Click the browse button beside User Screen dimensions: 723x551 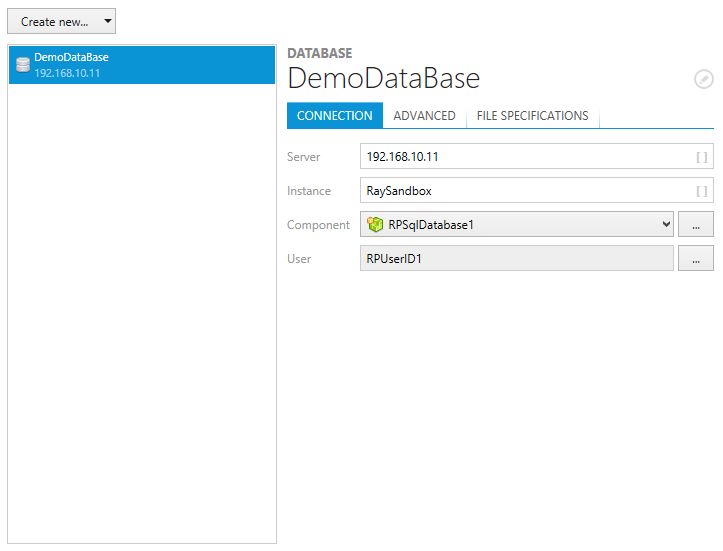point(696,259)
